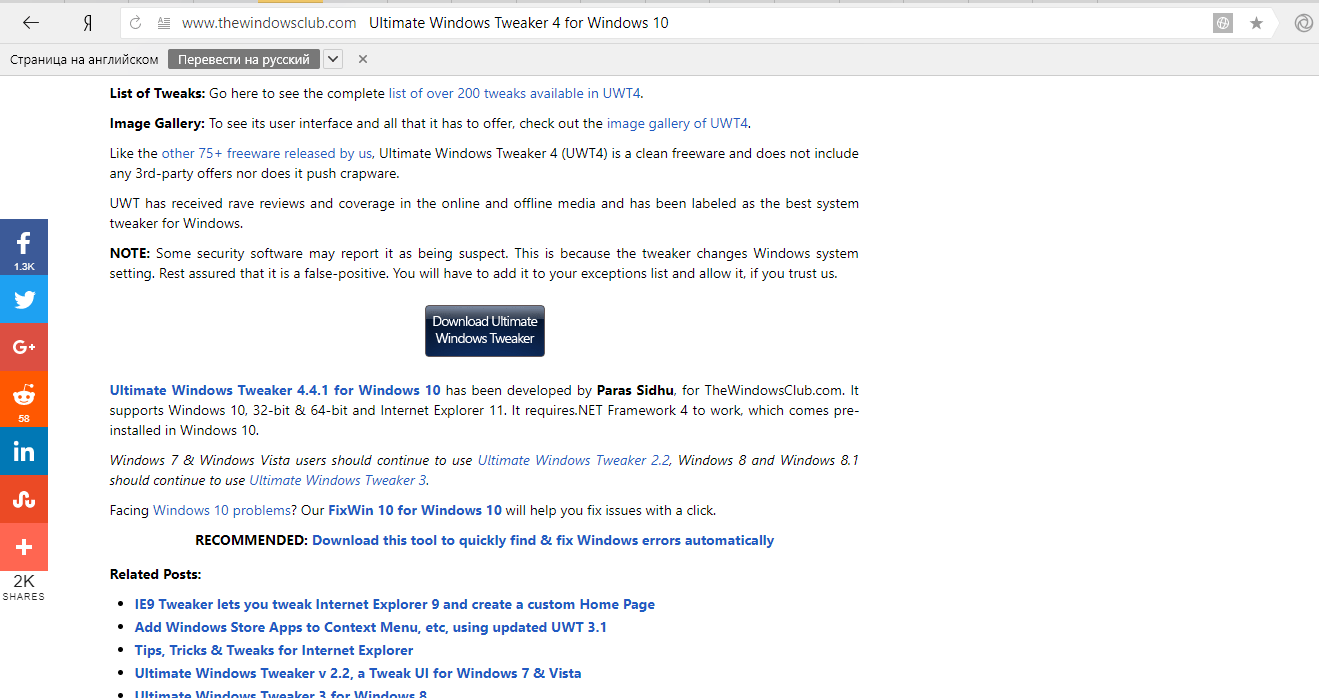Go back with the browser back arrow
Screen dimensions: 1319x698
30,23
